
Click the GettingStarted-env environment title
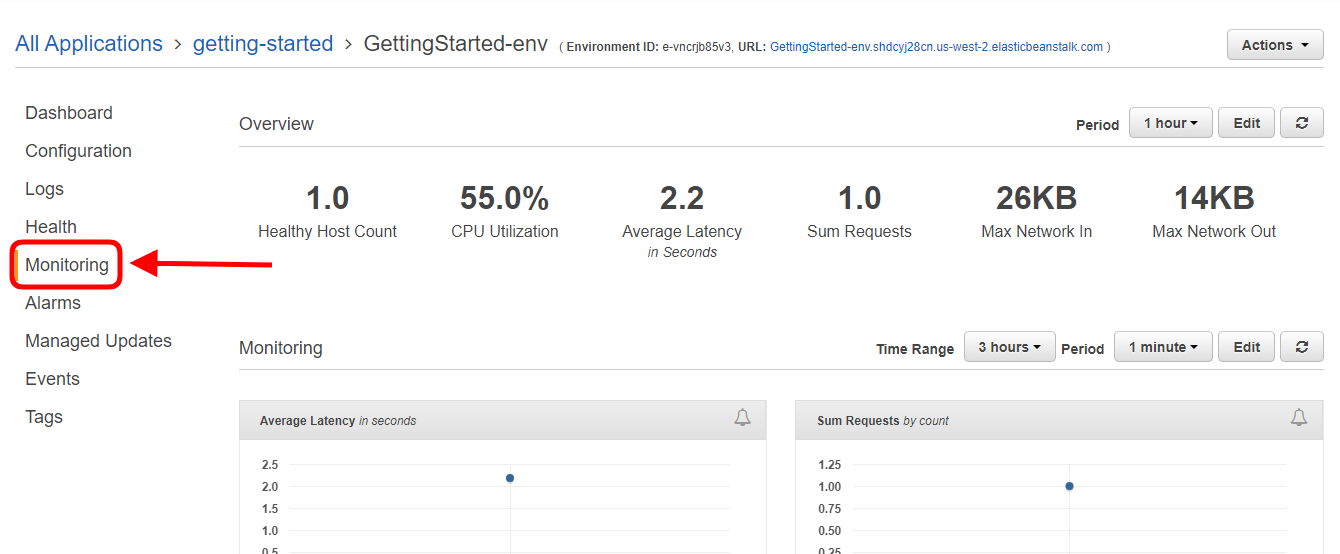[x=455, y=44]
